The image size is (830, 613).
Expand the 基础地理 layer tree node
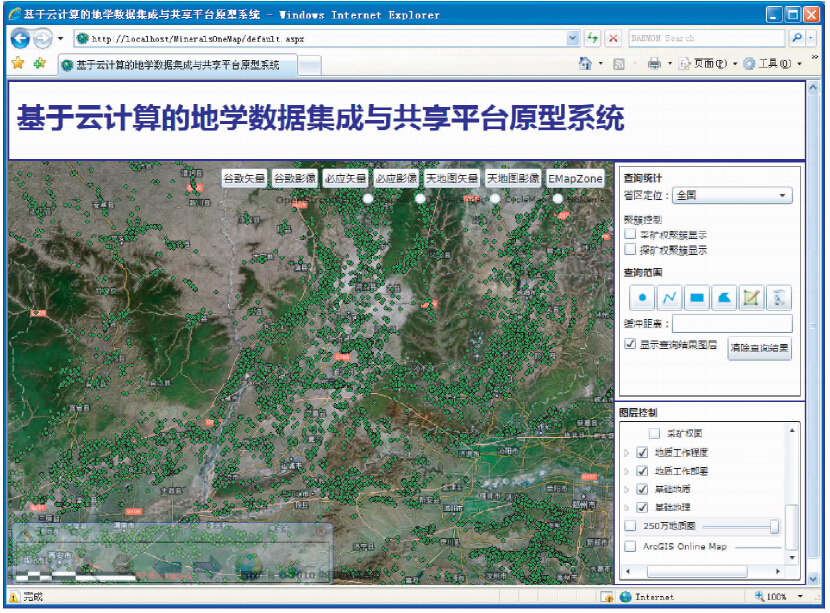[627, 507]
